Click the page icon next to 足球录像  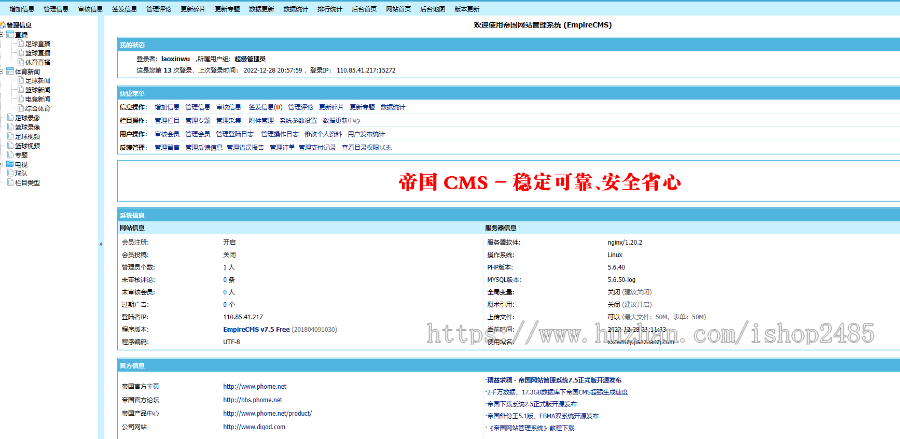10,118
